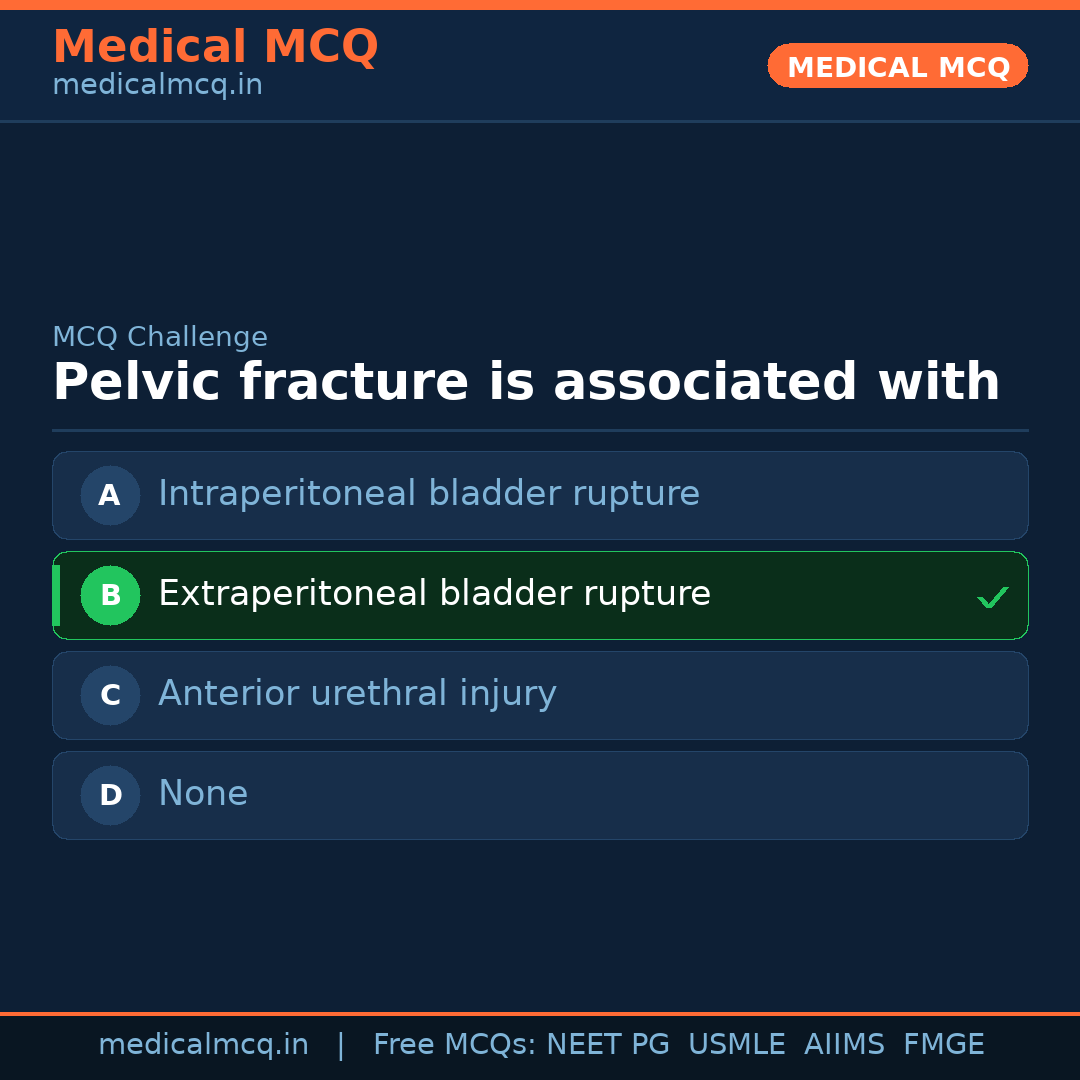Click the letter C circle badge
Image resolution: width=1080 pixels, height=1080 pixels.
click(110, 695)
